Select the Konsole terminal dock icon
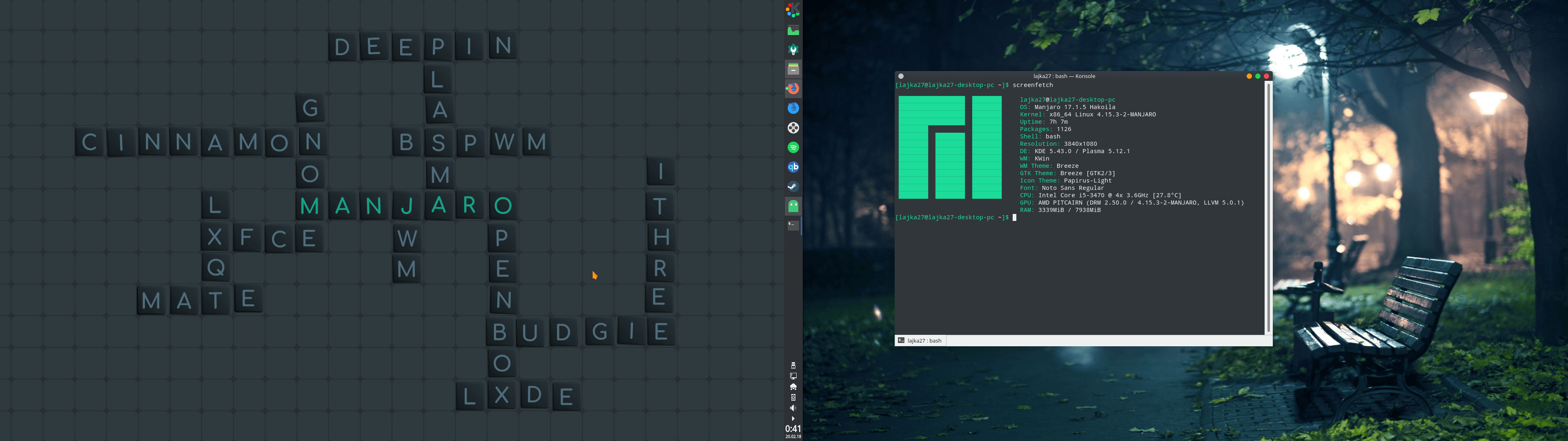The width and height of the screenshot is (1568, 441). [x=793, y=225]
